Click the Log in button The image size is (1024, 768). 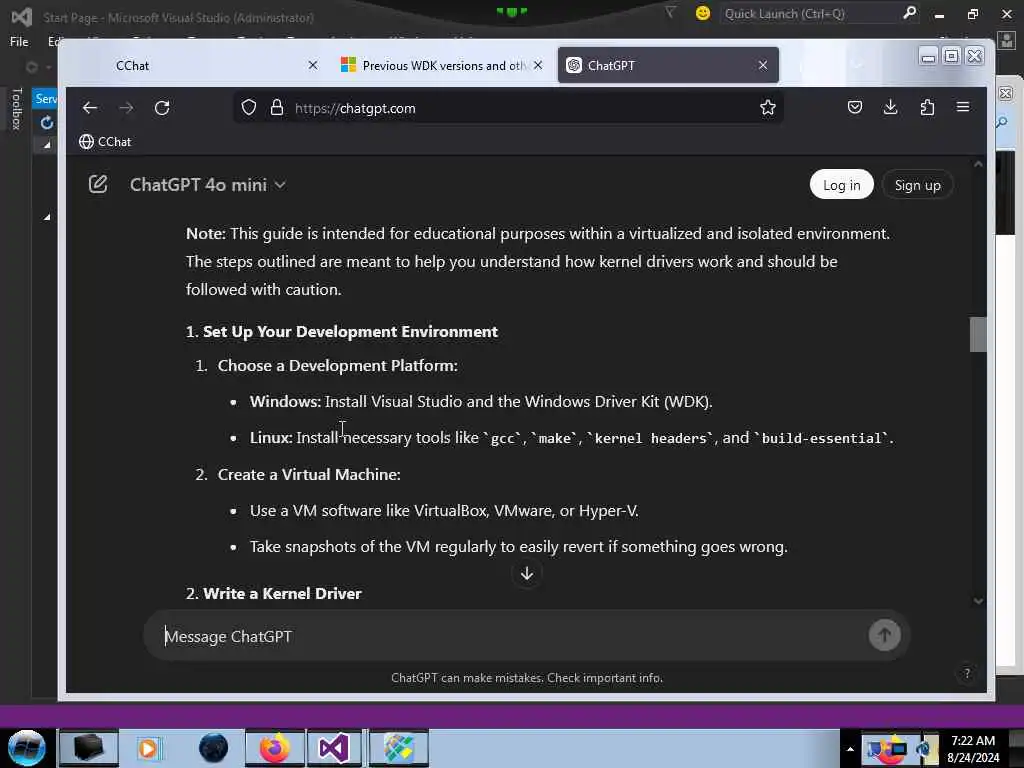pos(841,185)
